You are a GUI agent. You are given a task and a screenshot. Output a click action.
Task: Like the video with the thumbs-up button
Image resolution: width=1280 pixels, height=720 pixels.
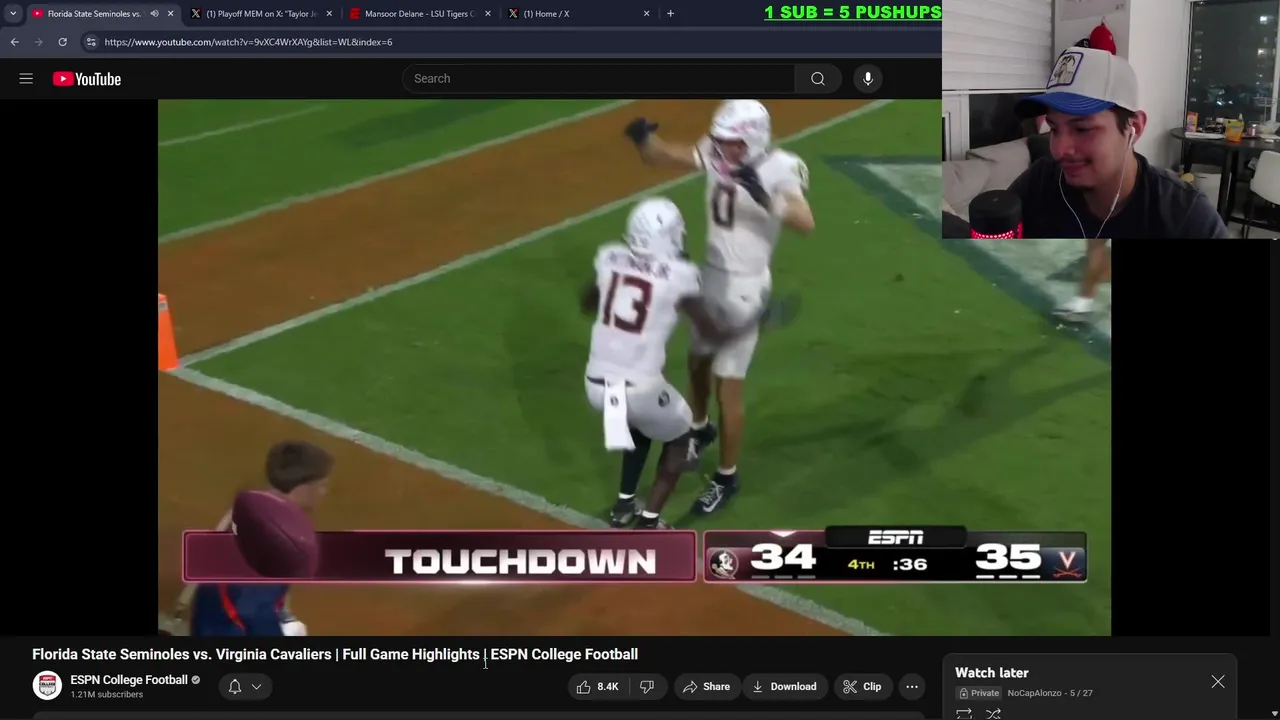(x=598, y=687)
